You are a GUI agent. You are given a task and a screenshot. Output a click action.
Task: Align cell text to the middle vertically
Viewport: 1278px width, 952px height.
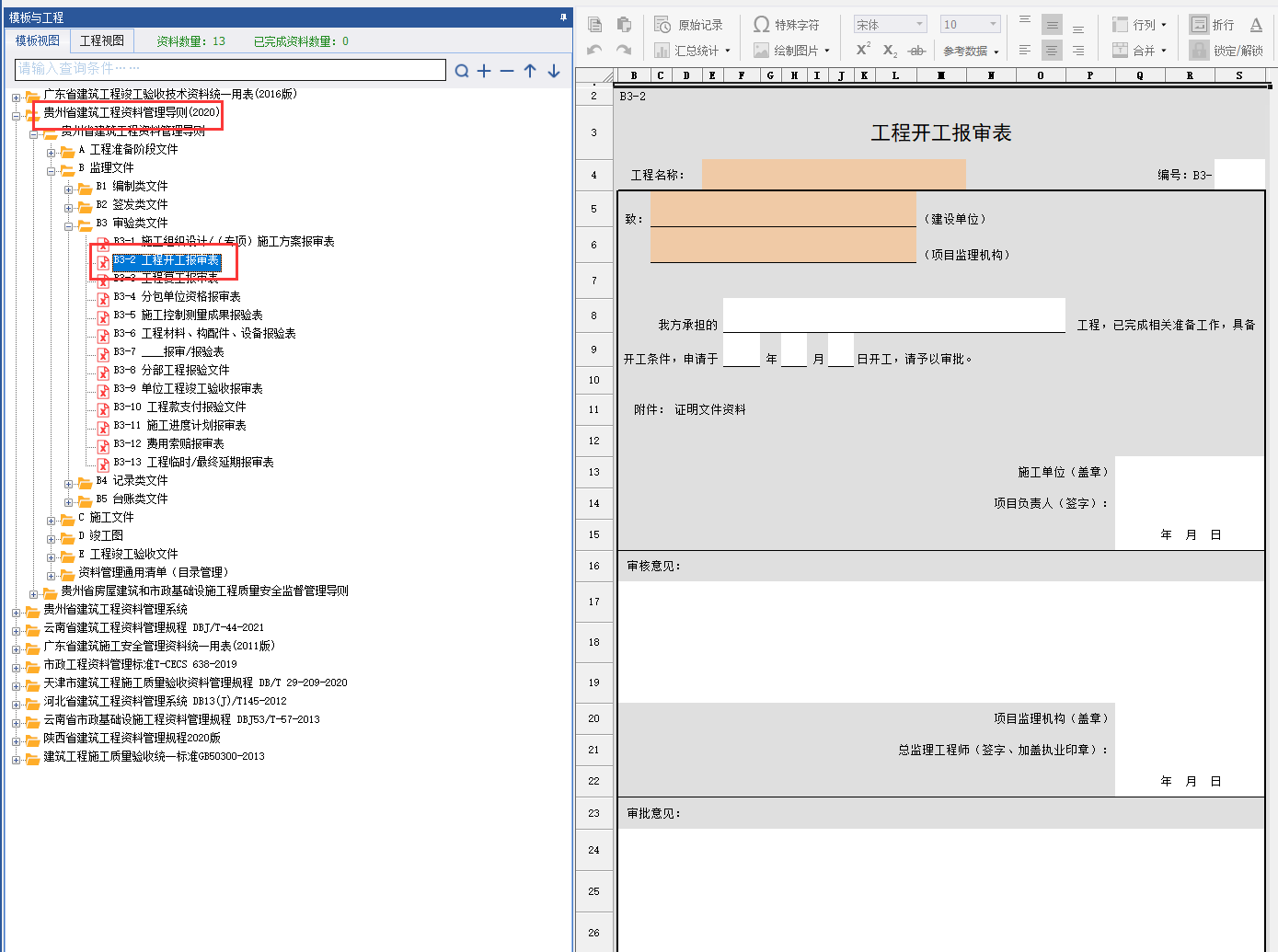click(x=1052, y=25)
